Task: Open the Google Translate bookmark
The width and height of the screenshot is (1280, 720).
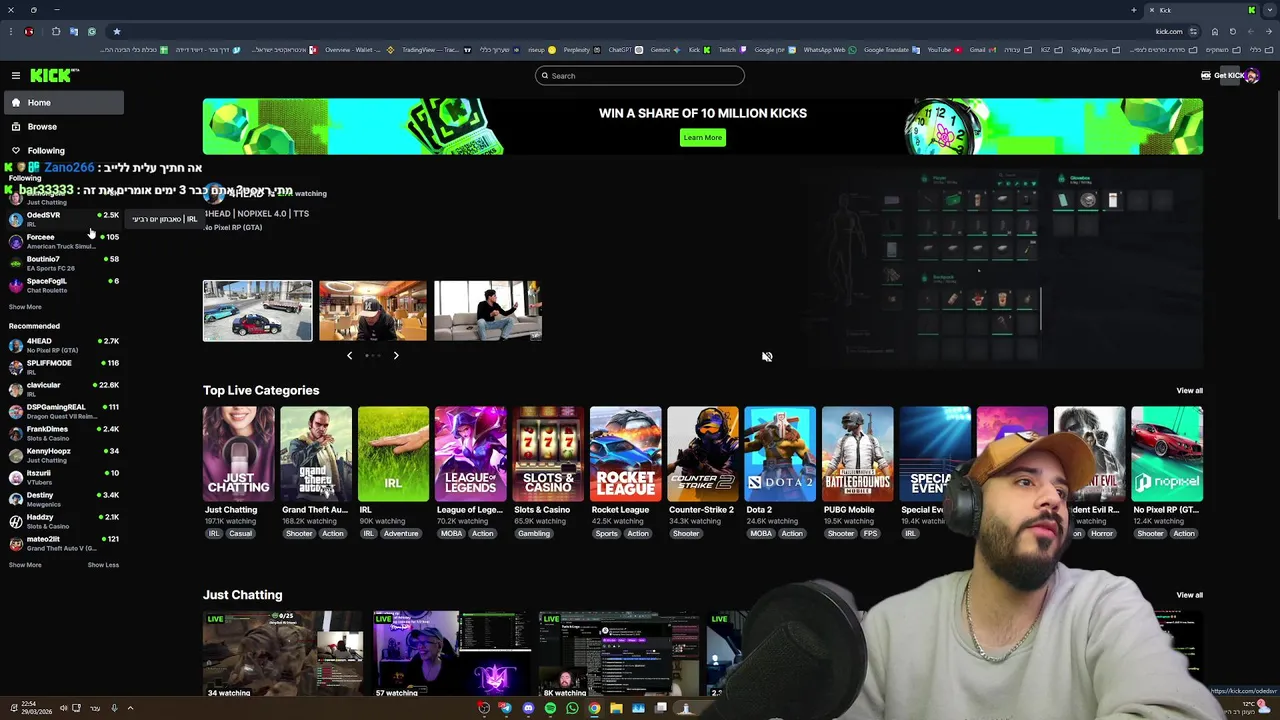Action: (x=891, y=49)
